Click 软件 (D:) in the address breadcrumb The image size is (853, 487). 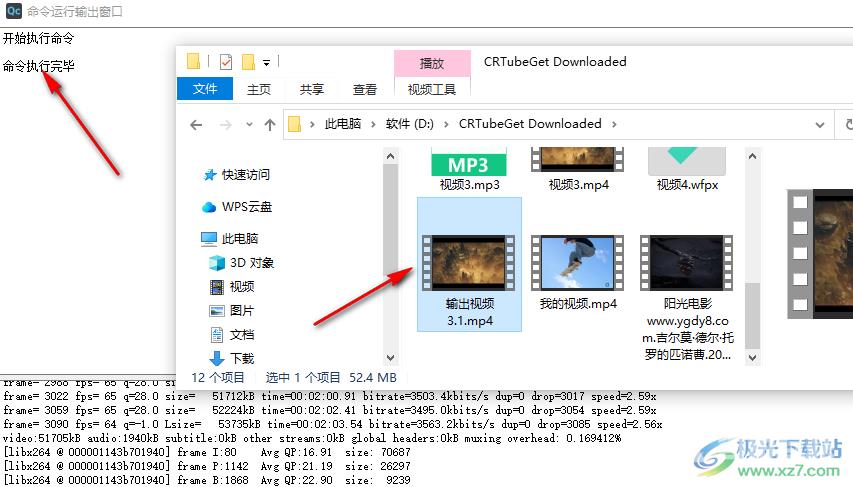click(410, 124)
